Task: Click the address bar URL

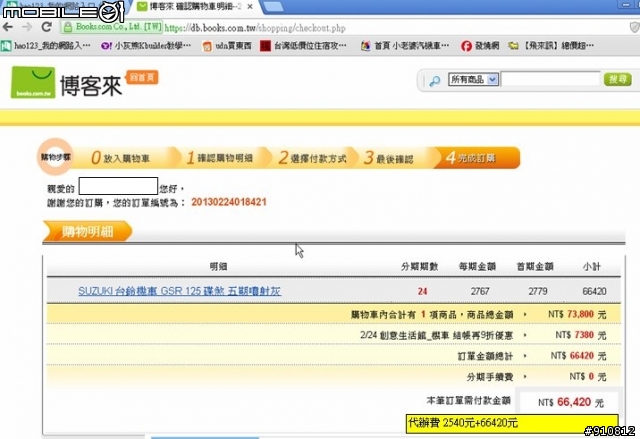Action: click(x=255, y=28)
